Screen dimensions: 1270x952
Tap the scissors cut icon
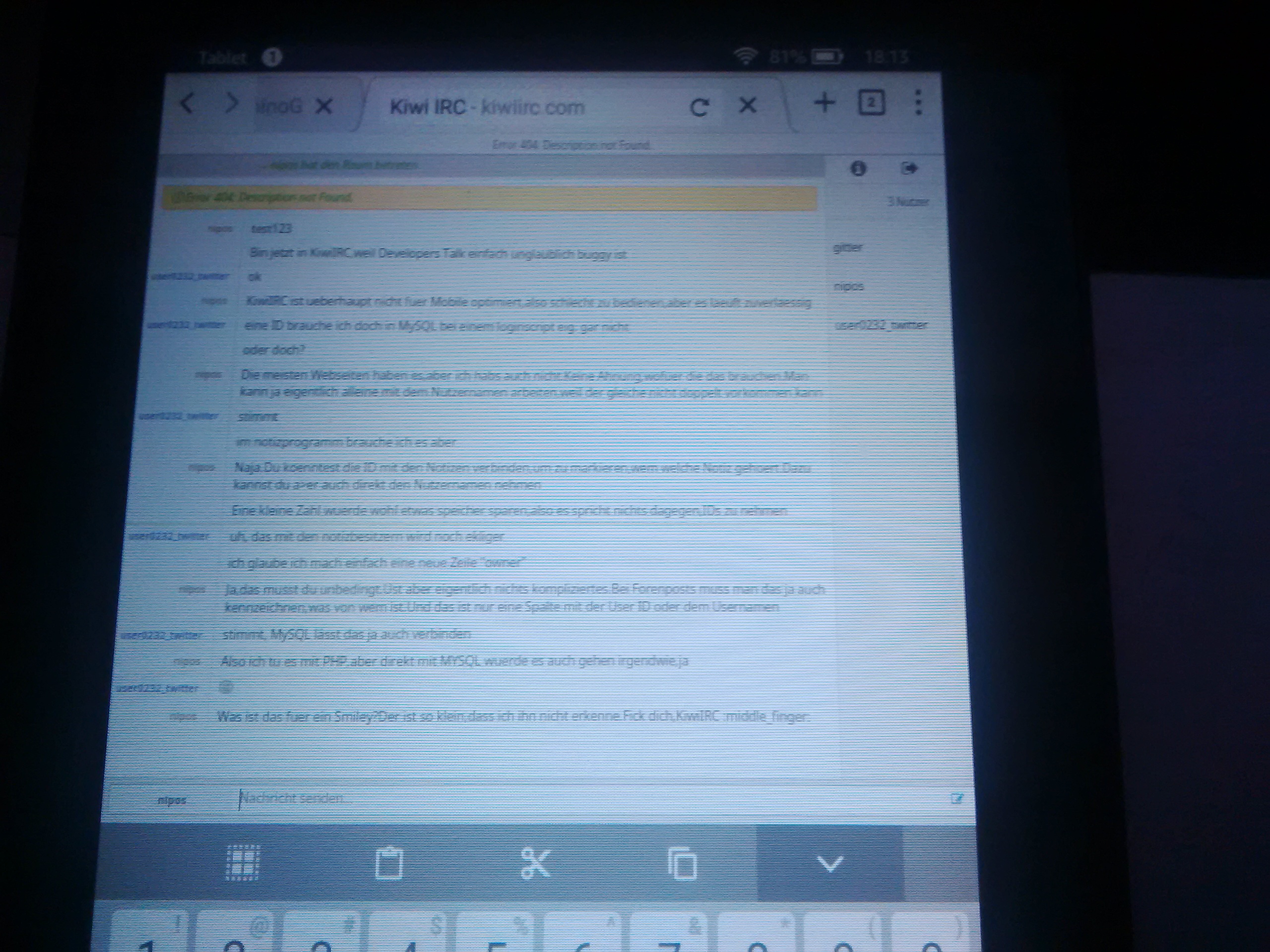click(535, 863)
